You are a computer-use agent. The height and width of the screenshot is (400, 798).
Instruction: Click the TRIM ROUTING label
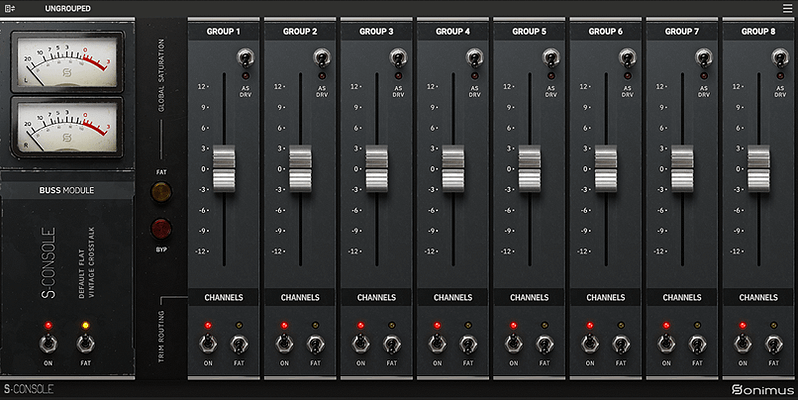point(161,336)
